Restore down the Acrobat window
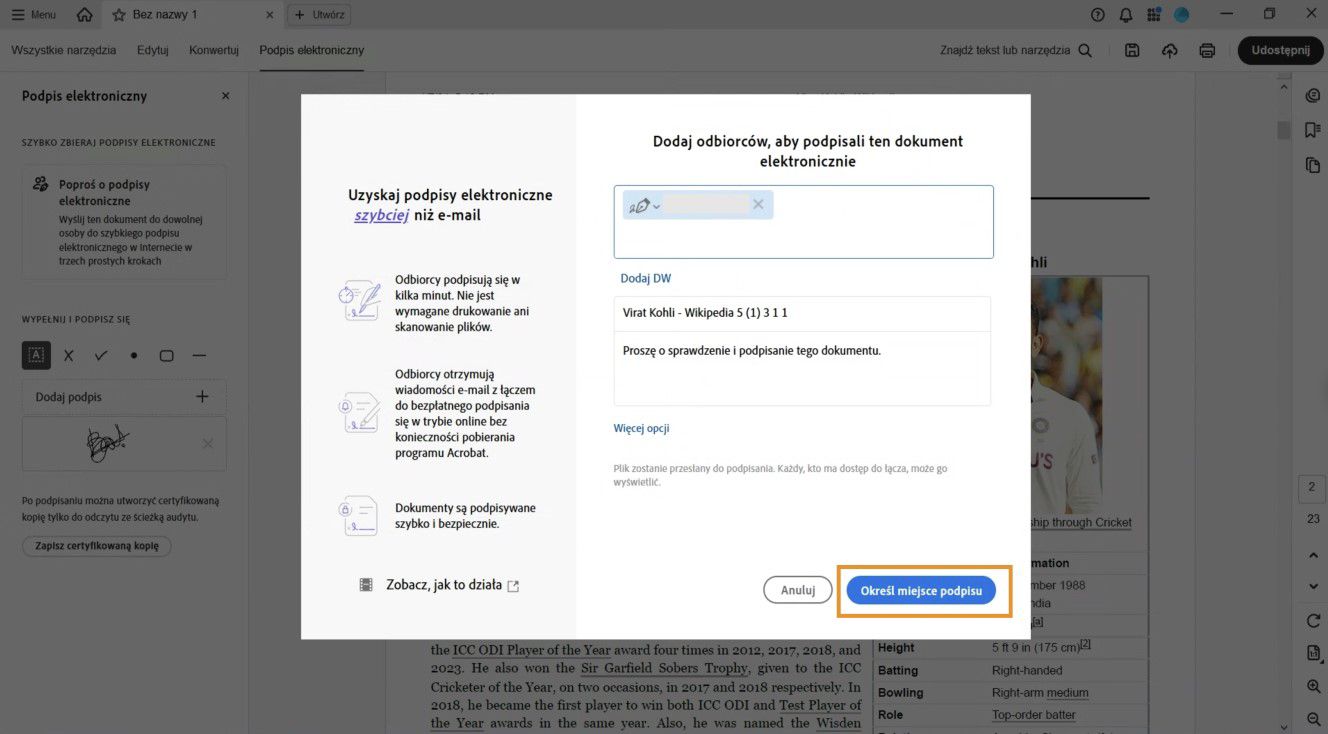This screenshot has width=1328, height=734. (x=1269, y=14)
